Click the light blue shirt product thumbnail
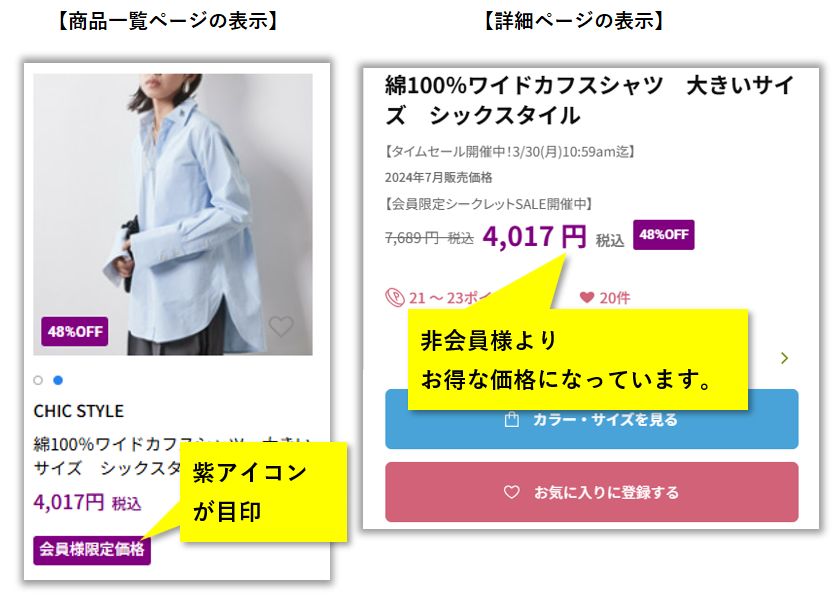The width and height of the screenshot is (835, 602). (x=173, y=214)
